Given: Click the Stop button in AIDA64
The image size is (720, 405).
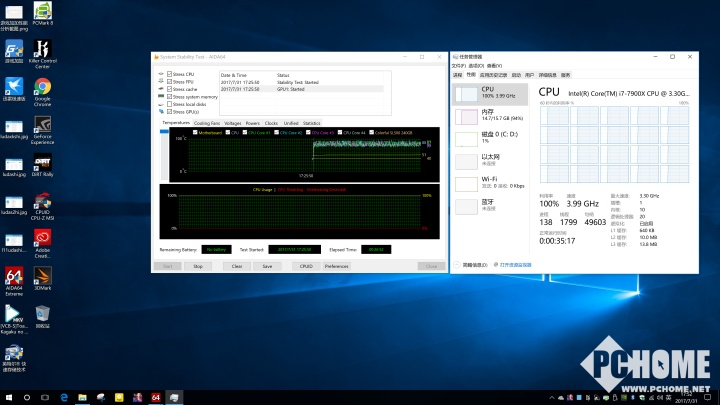Looking at the screenshot, I should point(198,266).
